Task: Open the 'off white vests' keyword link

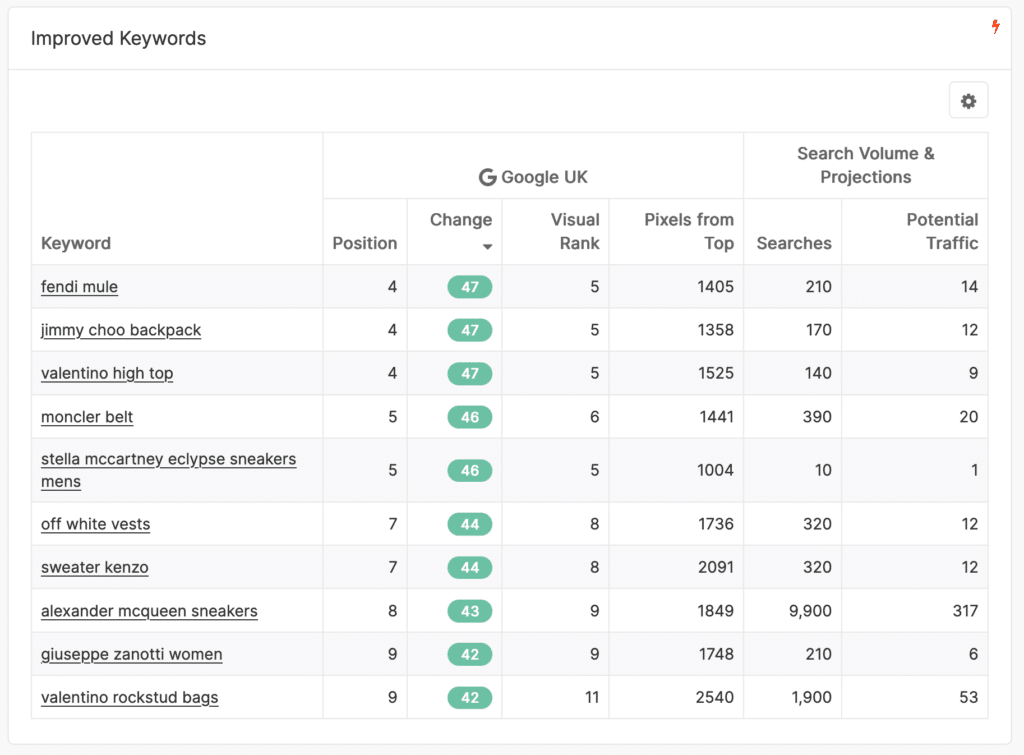Action: point(95,524)
